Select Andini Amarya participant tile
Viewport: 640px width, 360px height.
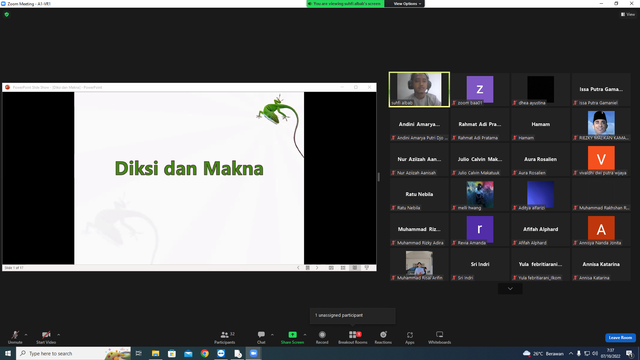point(419,124)
